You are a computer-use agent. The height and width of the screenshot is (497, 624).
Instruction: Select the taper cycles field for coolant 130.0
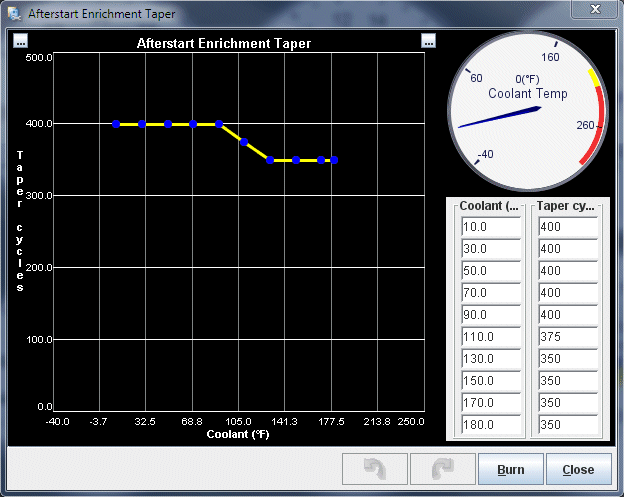[568, 359]
